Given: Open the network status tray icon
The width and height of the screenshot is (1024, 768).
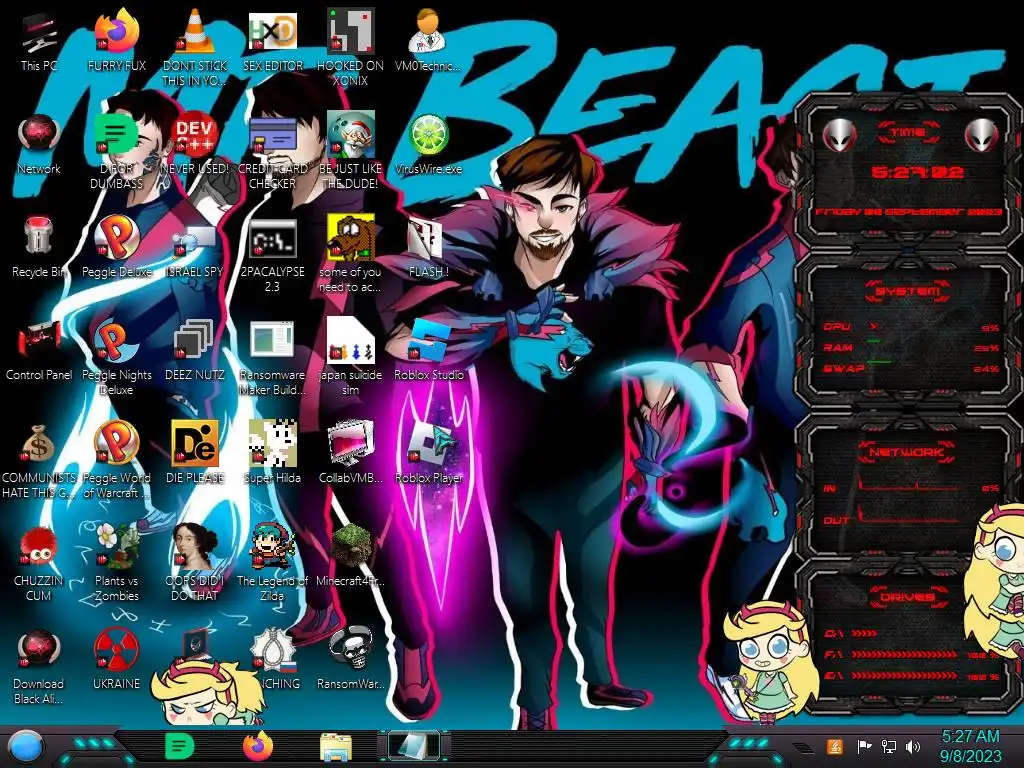Looking at the screenshot, I should tap(889, 746).
